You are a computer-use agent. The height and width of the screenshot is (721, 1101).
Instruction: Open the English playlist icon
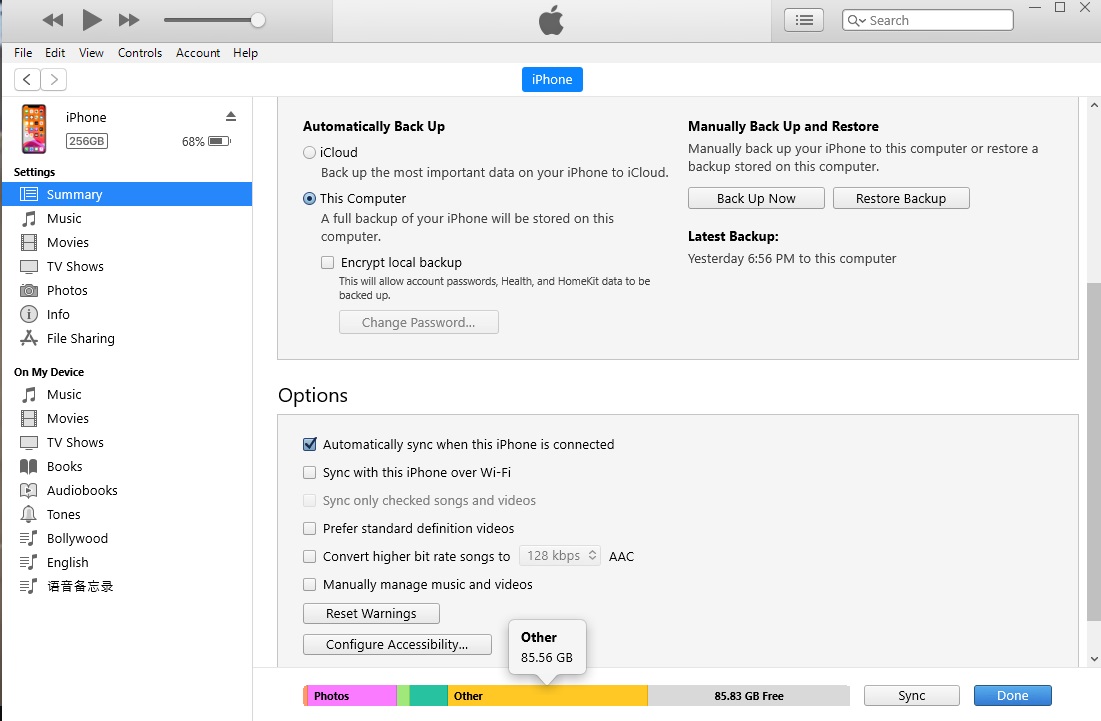tap(29, 562)
